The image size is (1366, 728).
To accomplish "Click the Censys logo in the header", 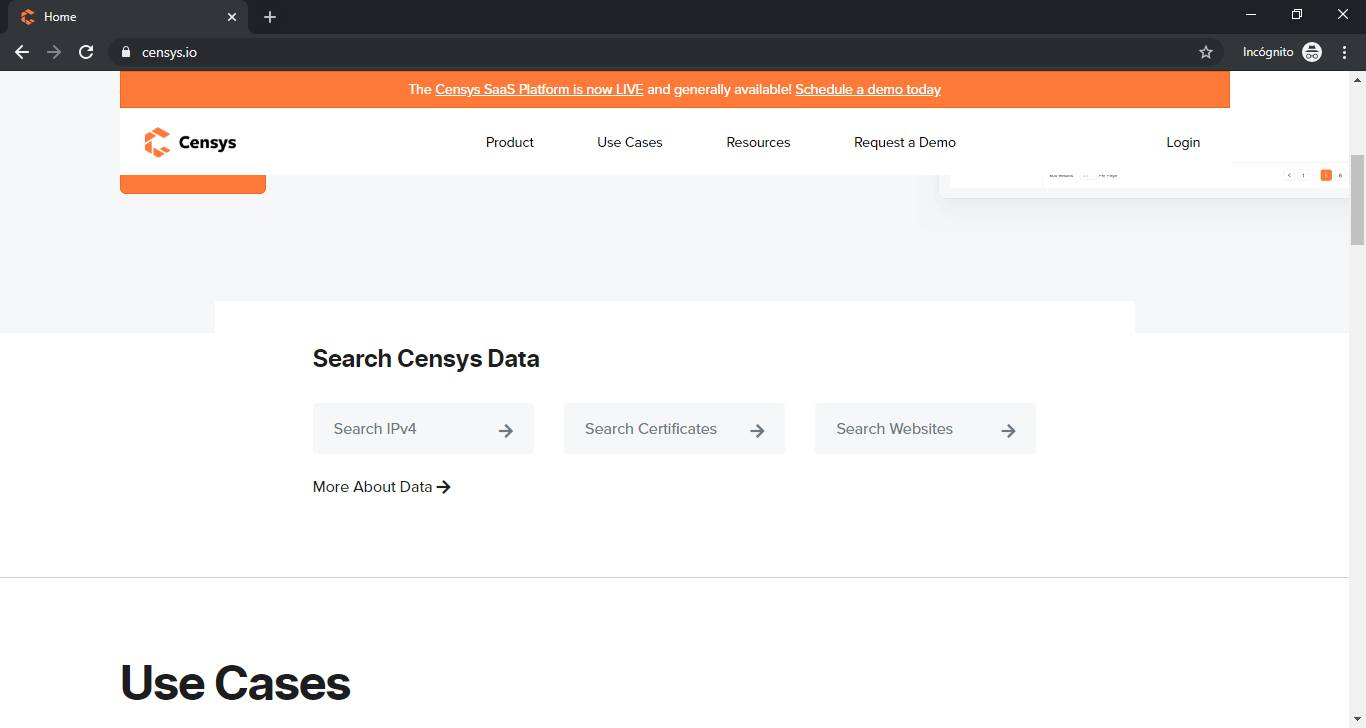I will click(x=190, y=142).
